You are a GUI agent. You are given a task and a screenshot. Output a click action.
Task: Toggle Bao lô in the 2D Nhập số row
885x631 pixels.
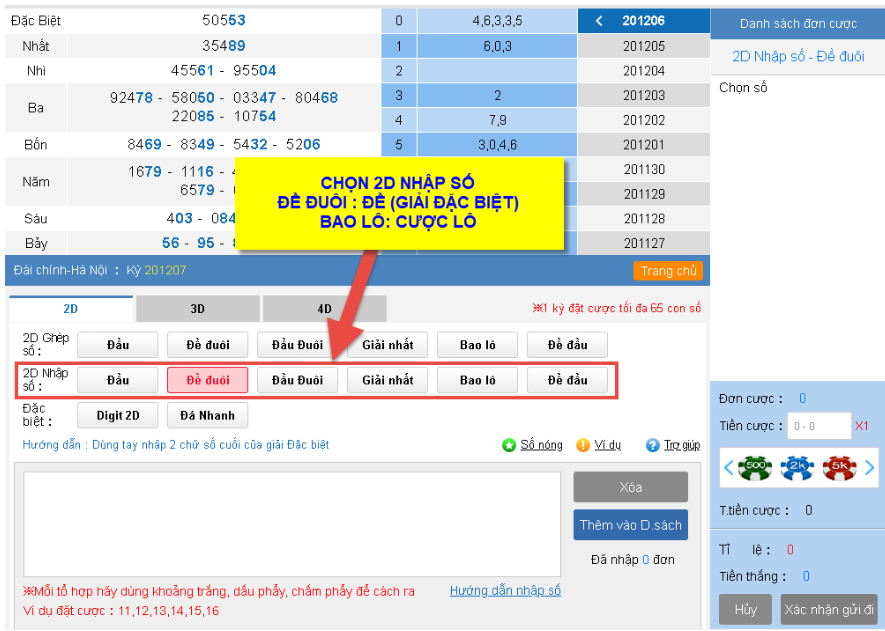point(477,380)
